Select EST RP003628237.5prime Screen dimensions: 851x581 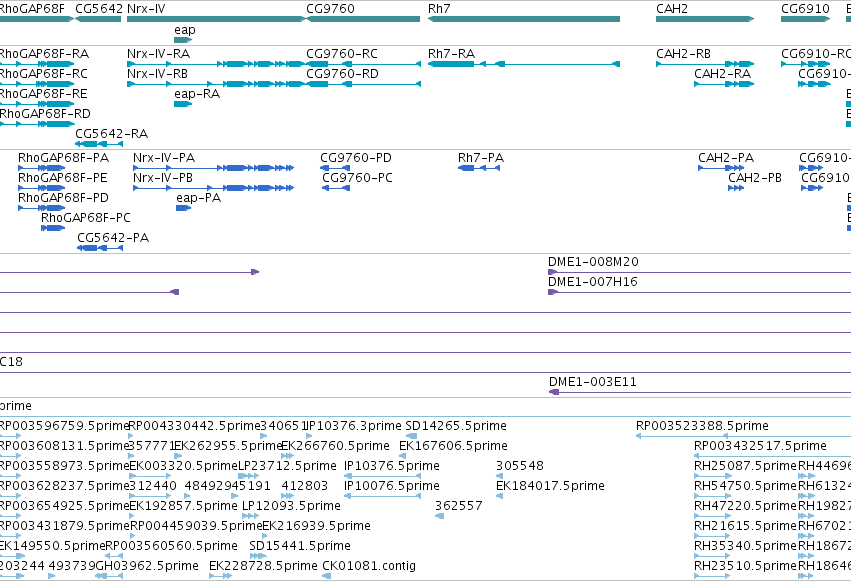(x=64, y=486)
